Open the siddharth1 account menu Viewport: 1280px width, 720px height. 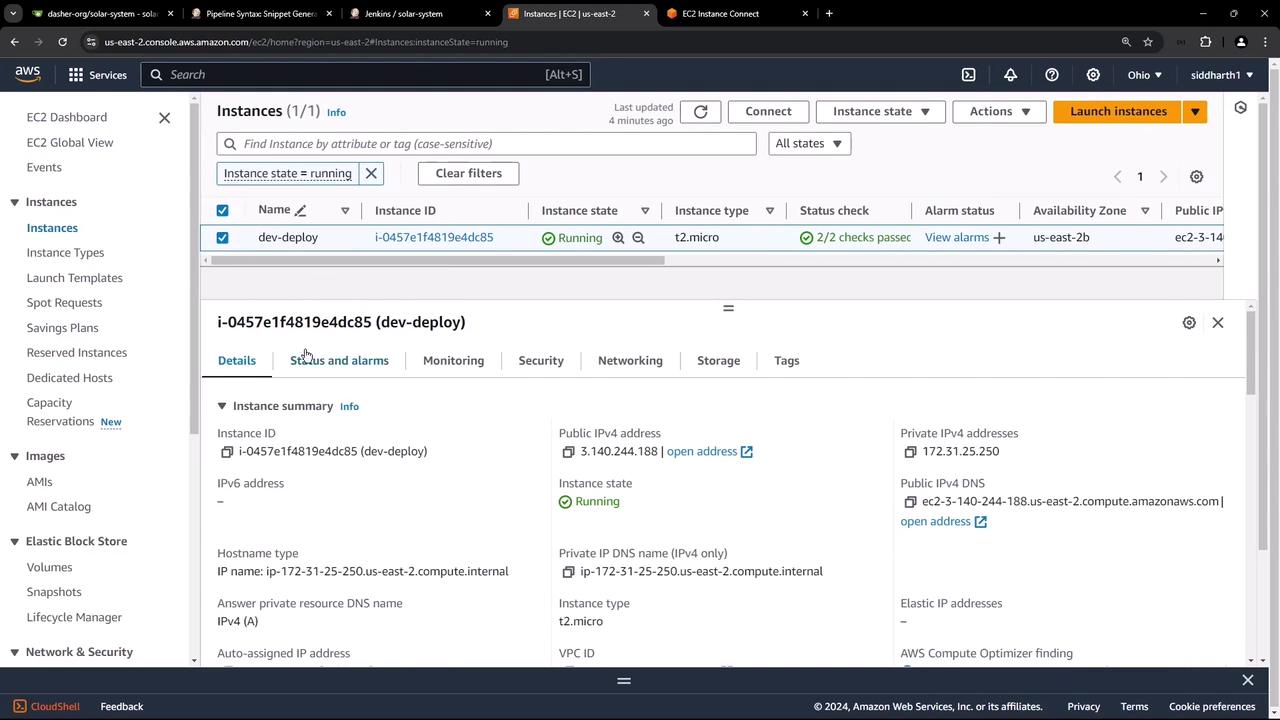(1222, 75)
